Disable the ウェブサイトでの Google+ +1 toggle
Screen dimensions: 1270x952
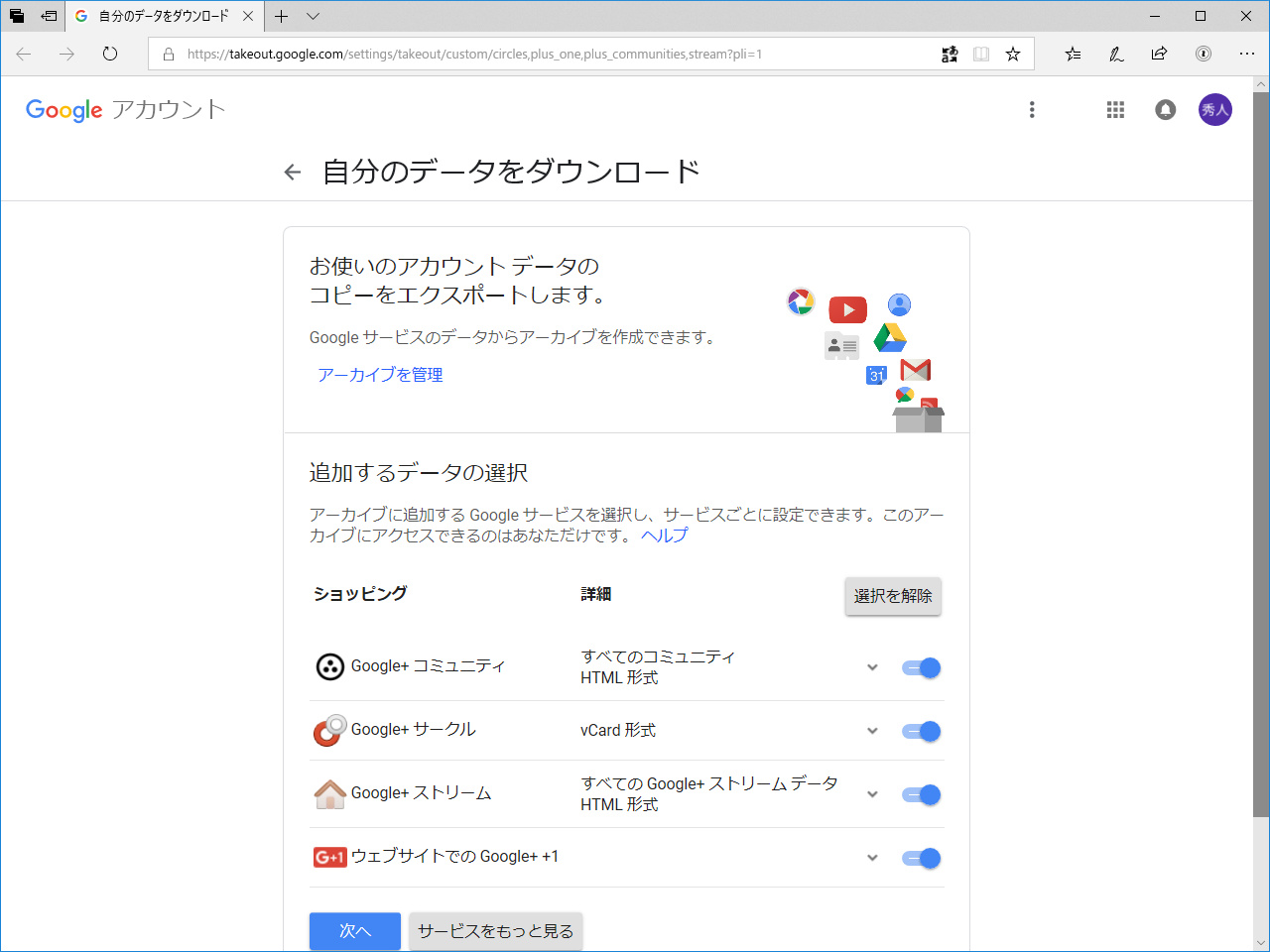(x=921, y=857)
